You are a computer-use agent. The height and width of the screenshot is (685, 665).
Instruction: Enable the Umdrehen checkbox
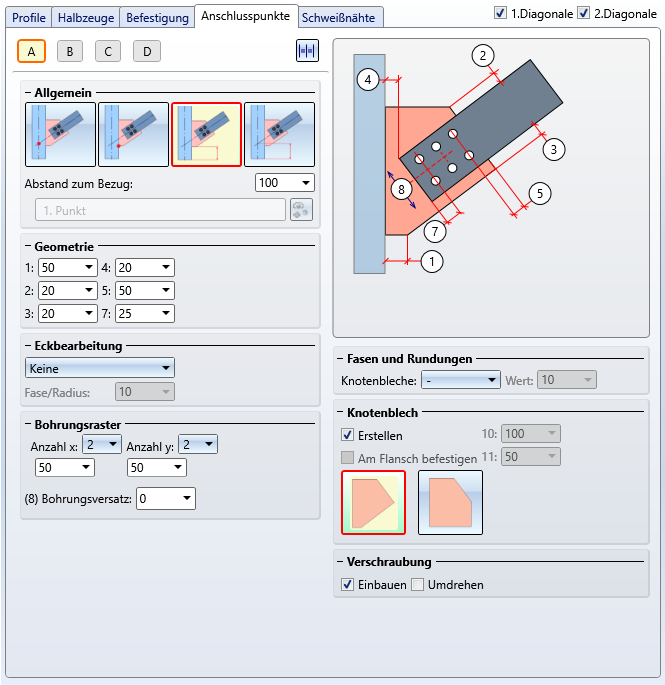pos(418,585)
